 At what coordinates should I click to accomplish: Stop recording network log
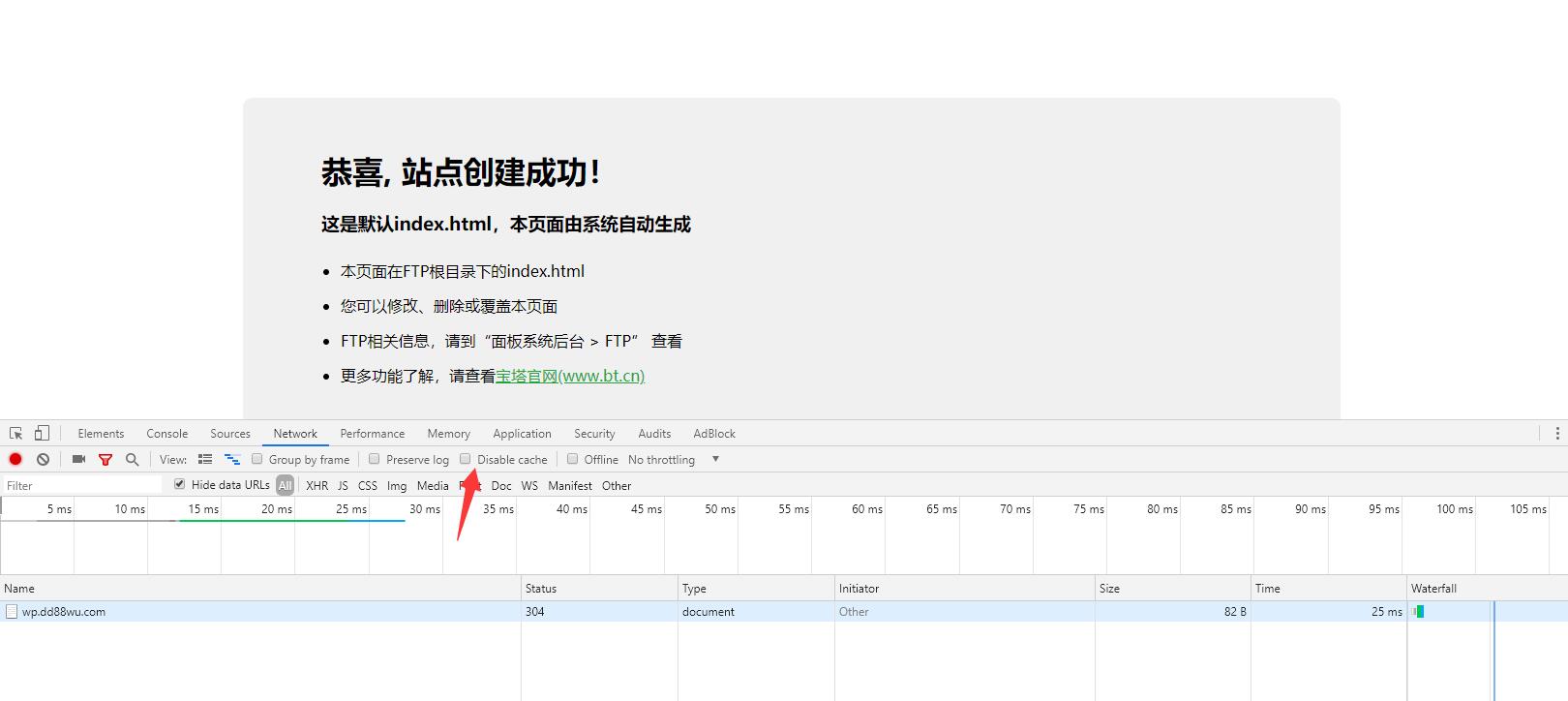pos(15,459)
